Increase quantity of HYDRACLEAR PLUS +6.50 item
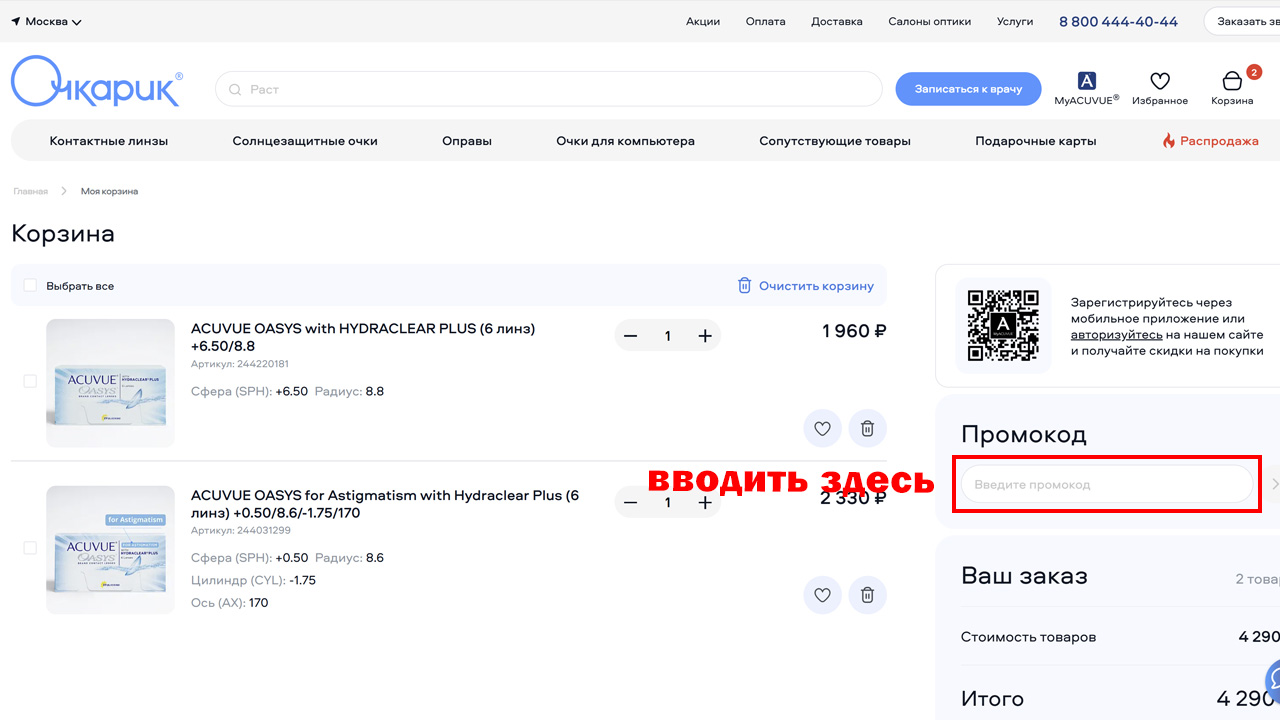The height and width of the screenshot is (720, 1280). pos(705,336)
